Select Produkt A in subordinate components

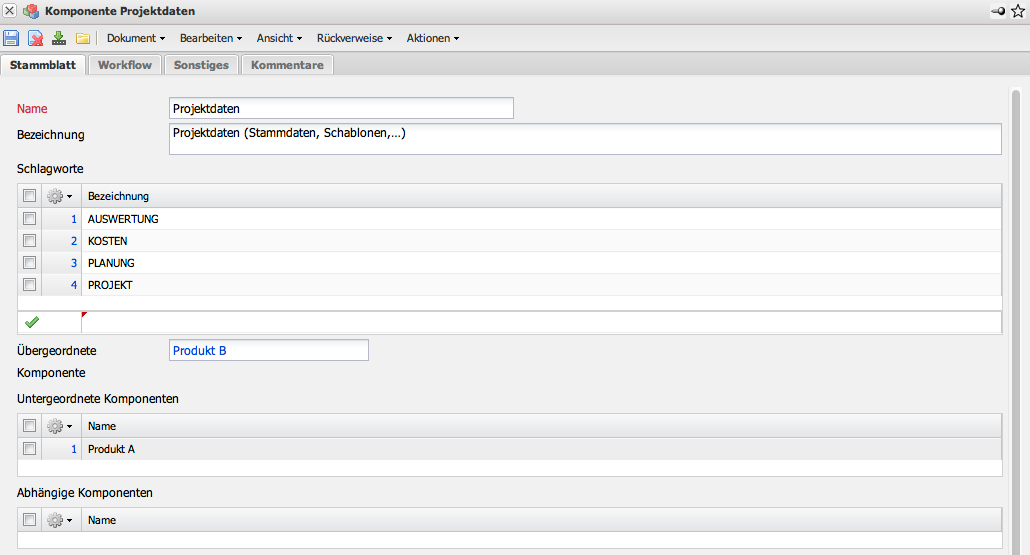tap(111, 449)
